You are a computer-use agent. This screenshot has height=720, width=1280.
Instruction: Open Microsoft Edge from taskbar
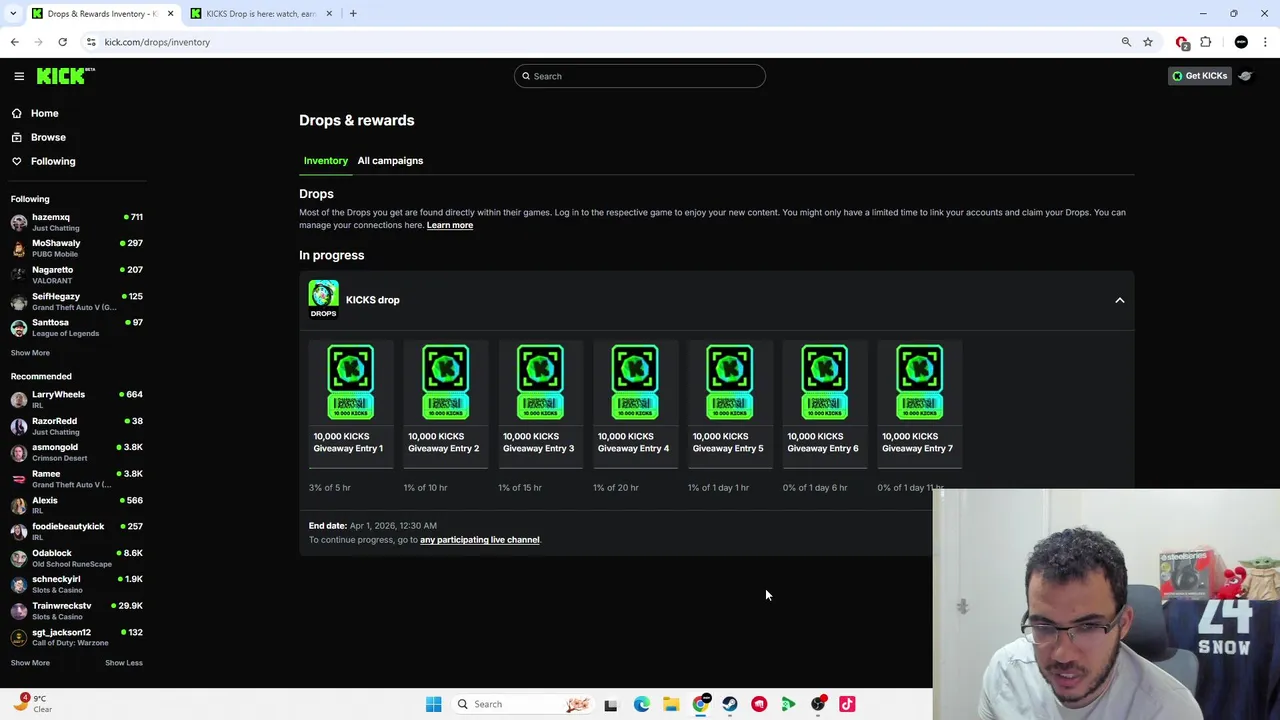click(x=641, y=704)
